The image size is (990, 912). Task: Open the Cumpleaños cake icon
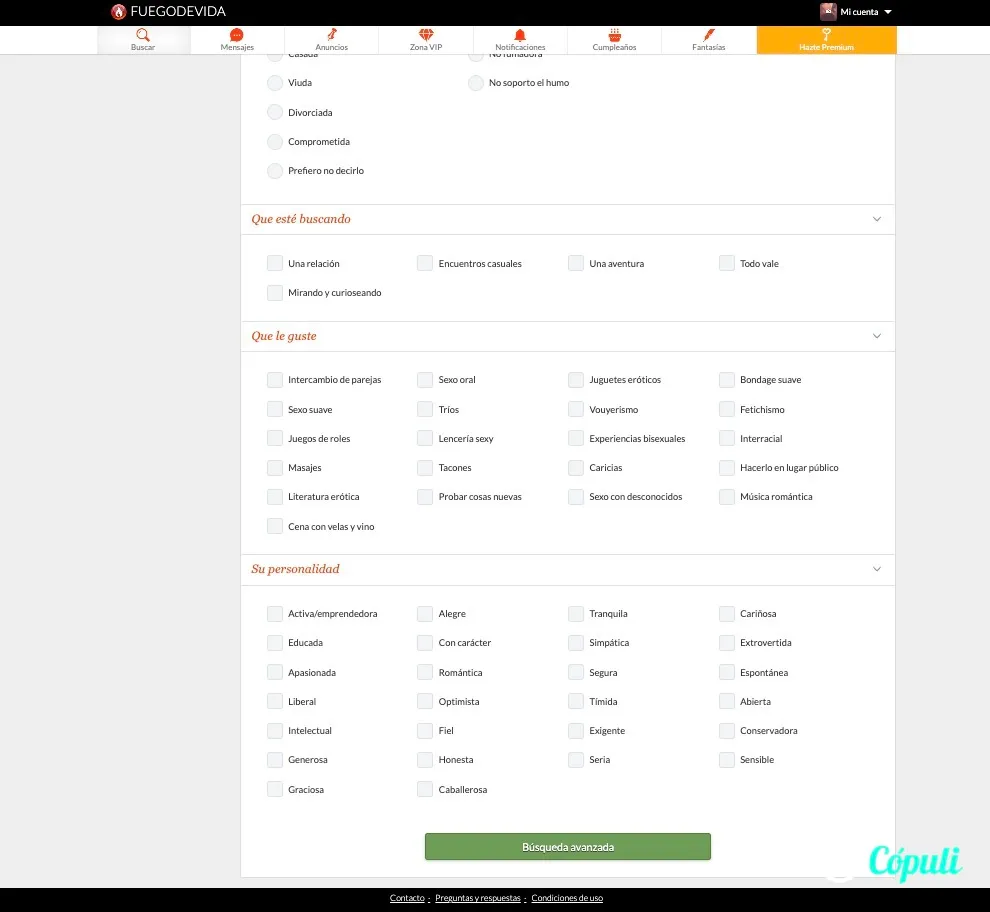(614, 35)
